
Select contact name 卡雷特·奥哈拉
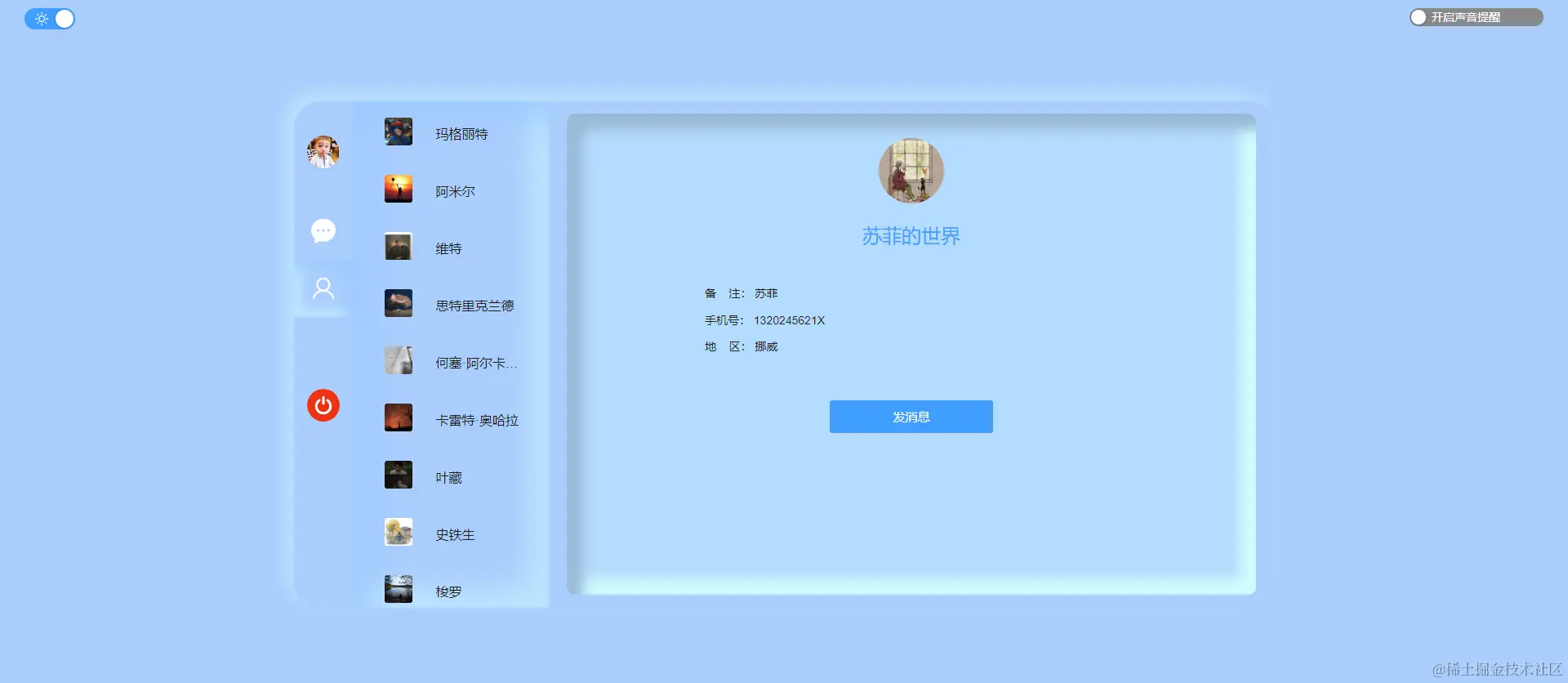point(477,420)
